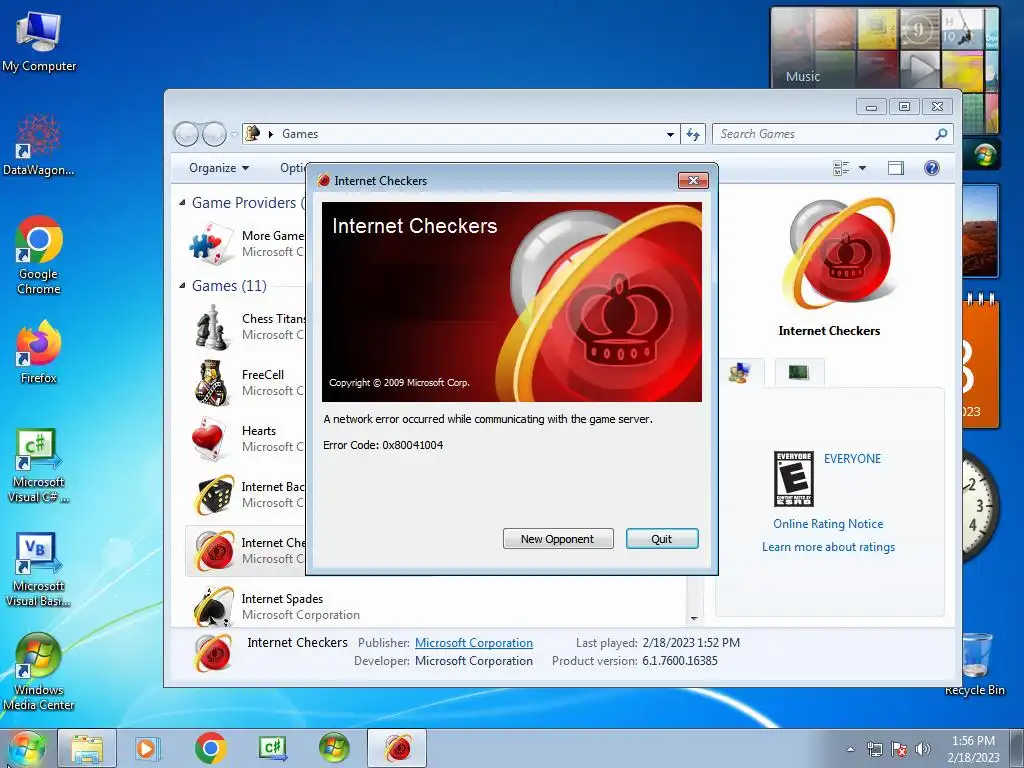This screenshot has width=1024, height=768.
Task: Click the Windows Start orb
Action: (x=26, y=748)
